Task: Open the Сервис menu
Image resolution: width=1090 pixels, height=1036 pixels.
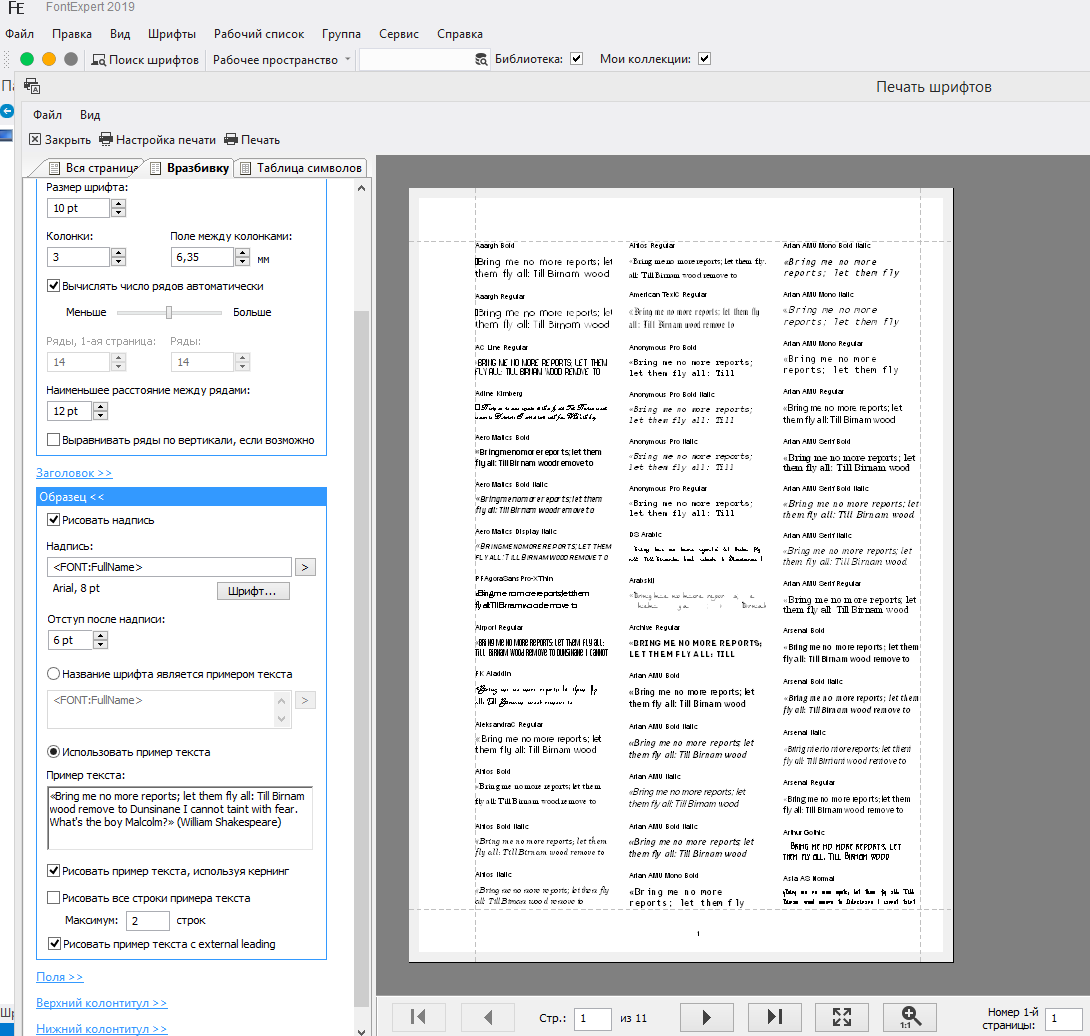Action: click(399, 34)
